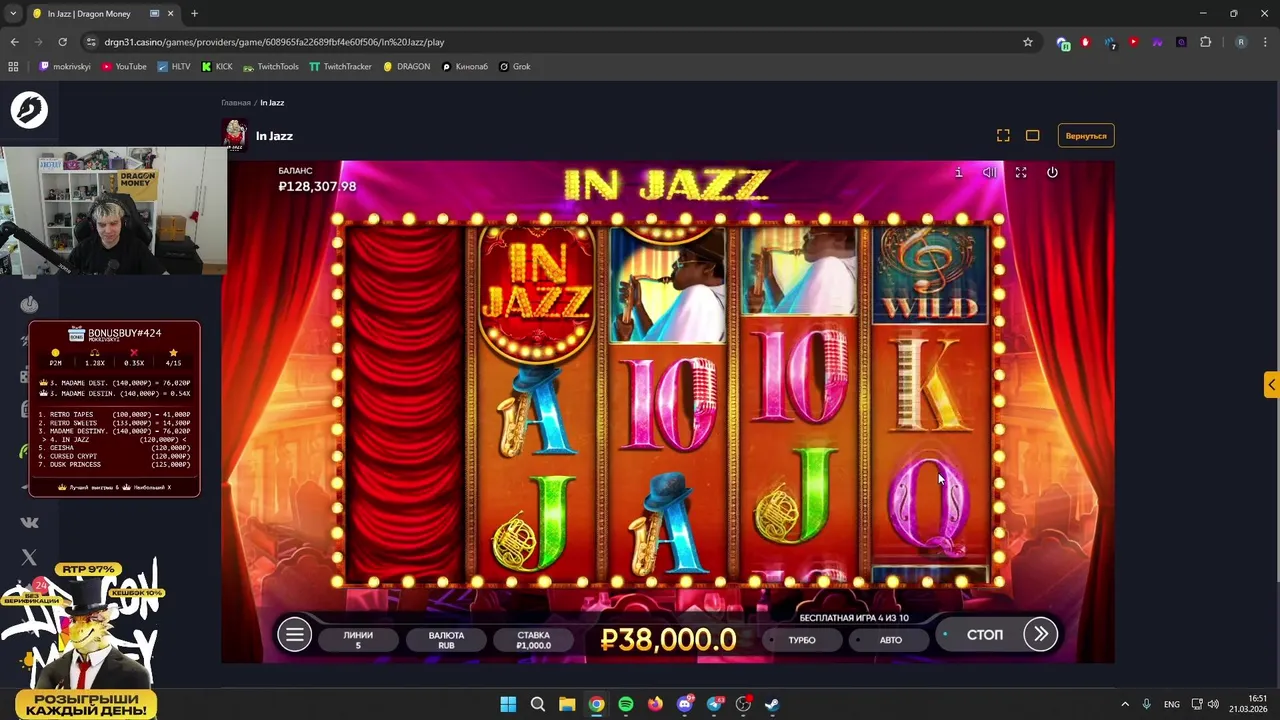Open the Grok bookmark
This screenshot has height=720, width=1280.
[515, 67]
